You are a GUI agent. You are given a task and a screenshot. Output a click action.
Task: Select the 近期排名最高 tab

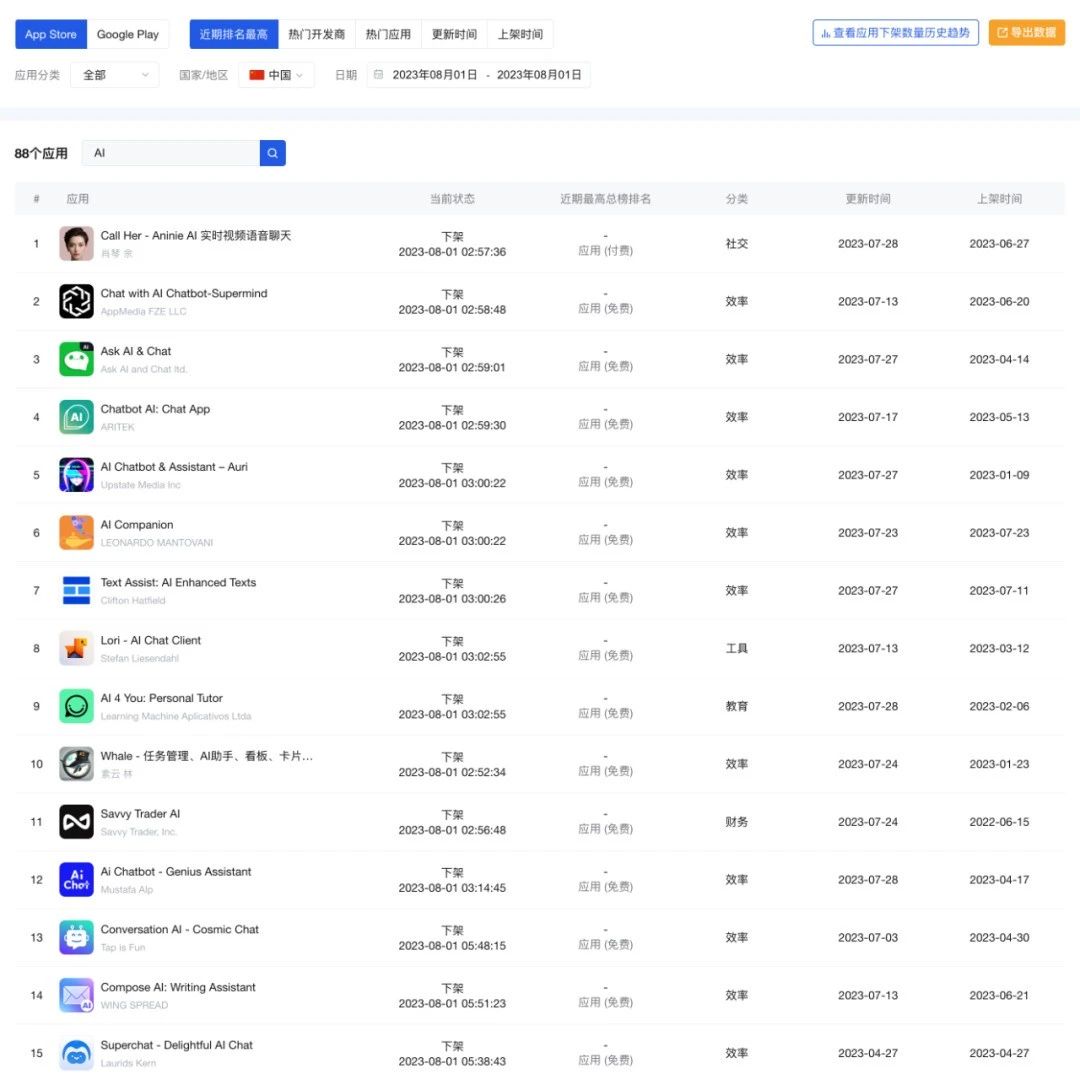pyautogui.click(x=234, y=34)
